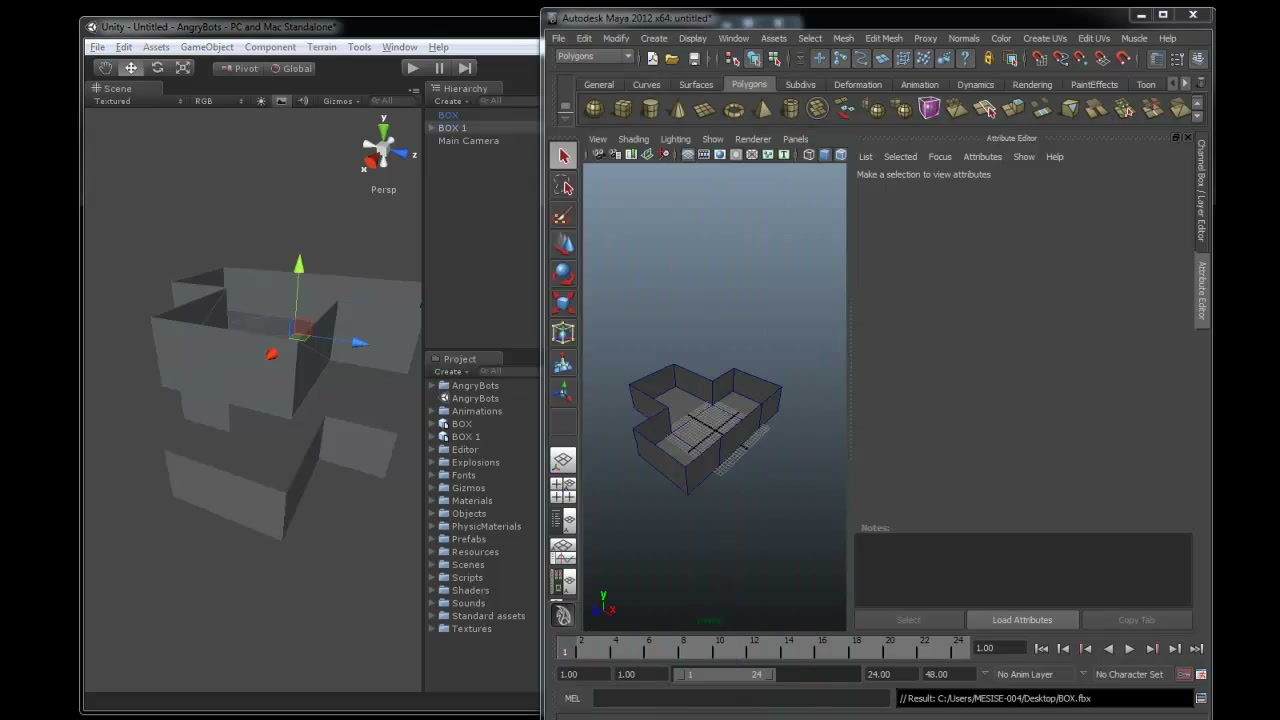Open Maya viewport Shading menu
This screenshot has width=1280, height=720.
pos(633,139)
